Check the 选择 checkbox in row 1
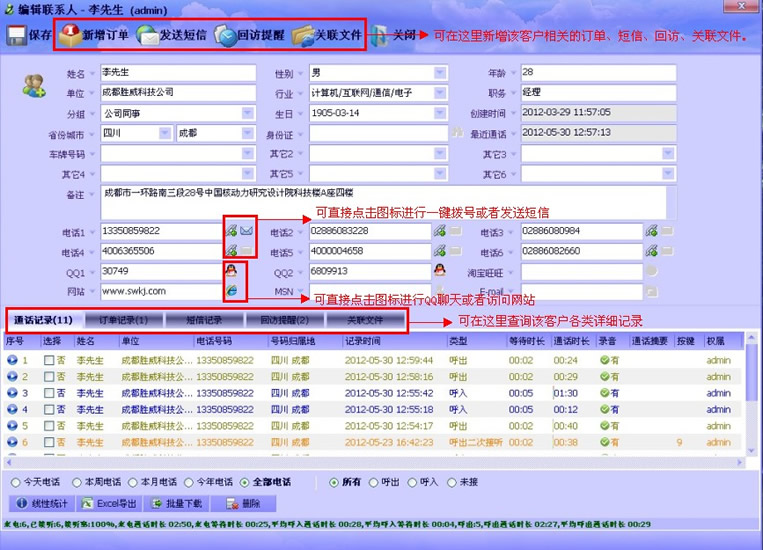The width and height of the screenshot is (763, 550). (49, 360)
